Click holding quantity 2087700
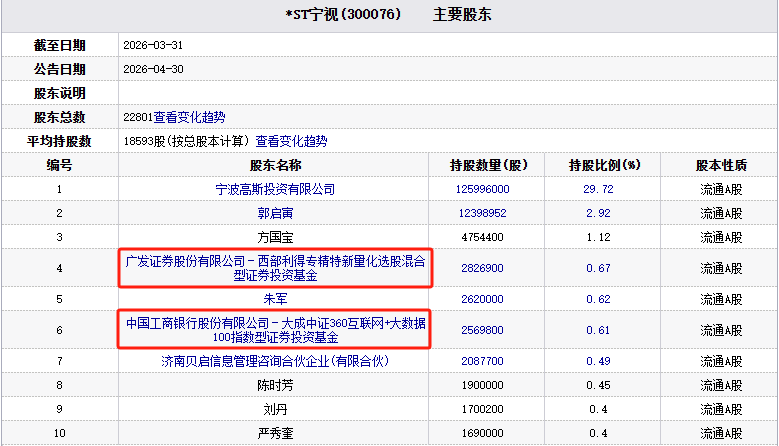 click(x=482, y=361)
